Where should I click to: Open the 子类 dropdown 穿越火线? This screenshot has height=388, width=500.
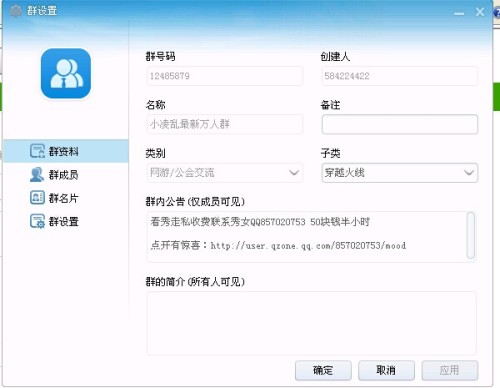[x=400, y=173]
